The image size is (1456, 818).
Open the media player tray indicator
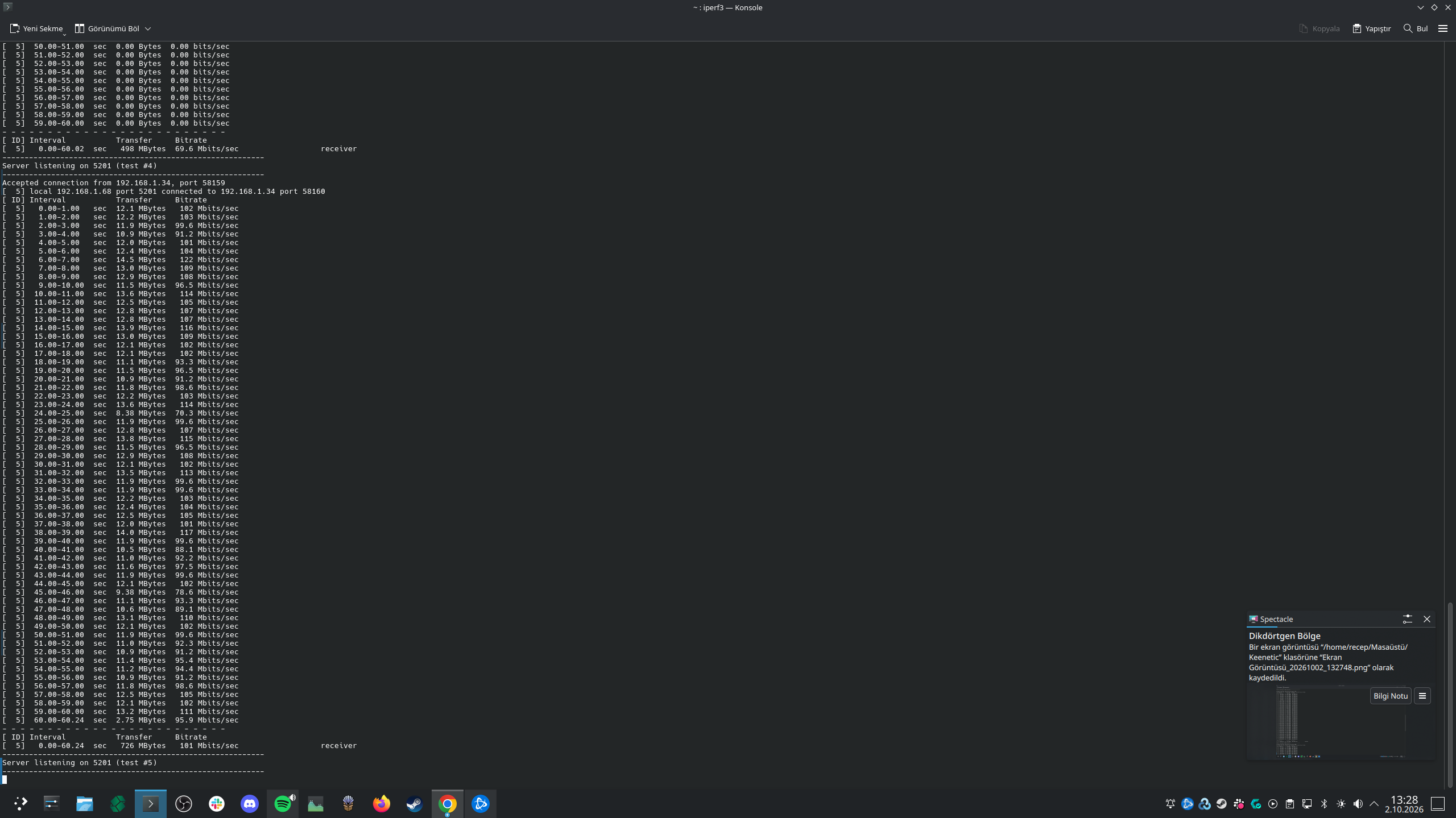pos(1273,804)
